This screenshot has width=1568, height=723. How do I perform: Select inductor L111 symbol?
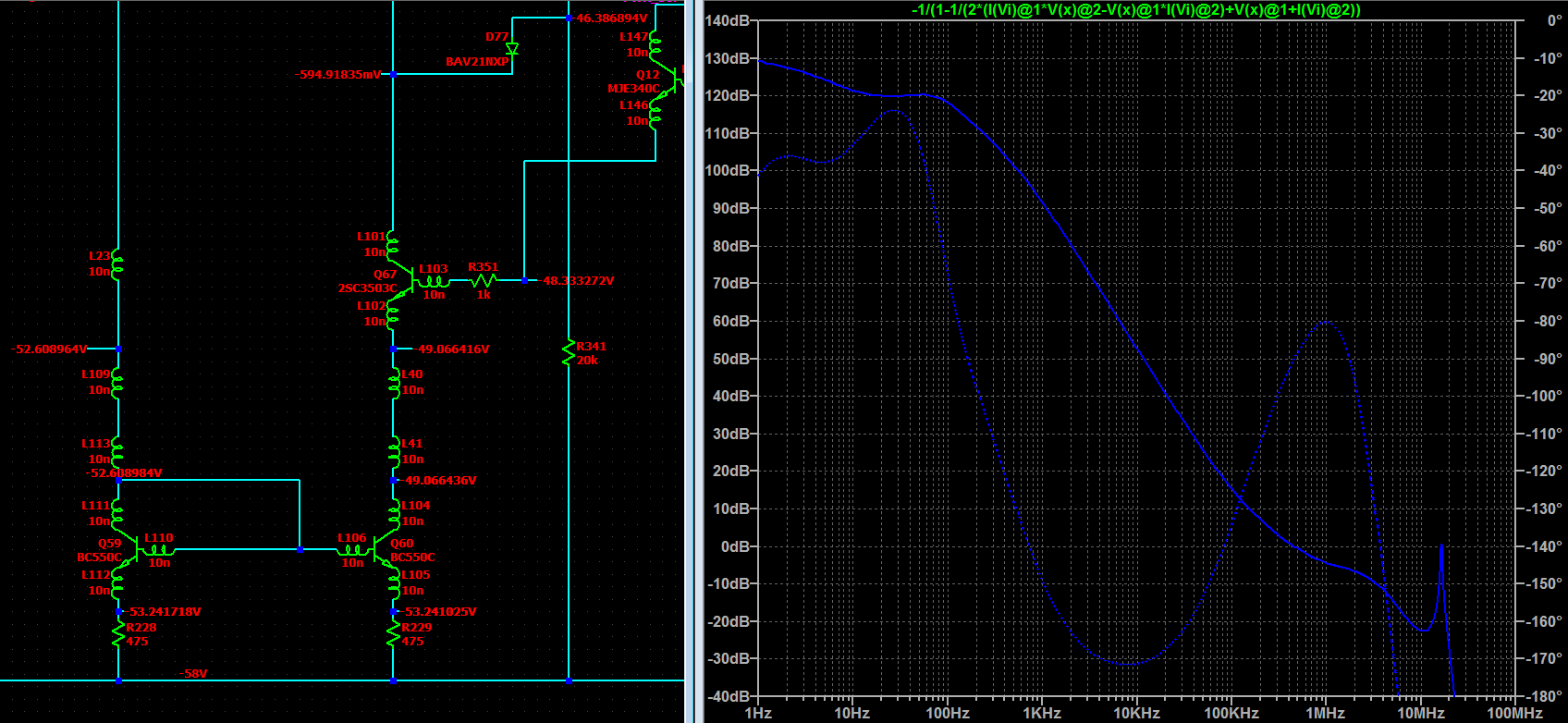[x=118, y=513]
